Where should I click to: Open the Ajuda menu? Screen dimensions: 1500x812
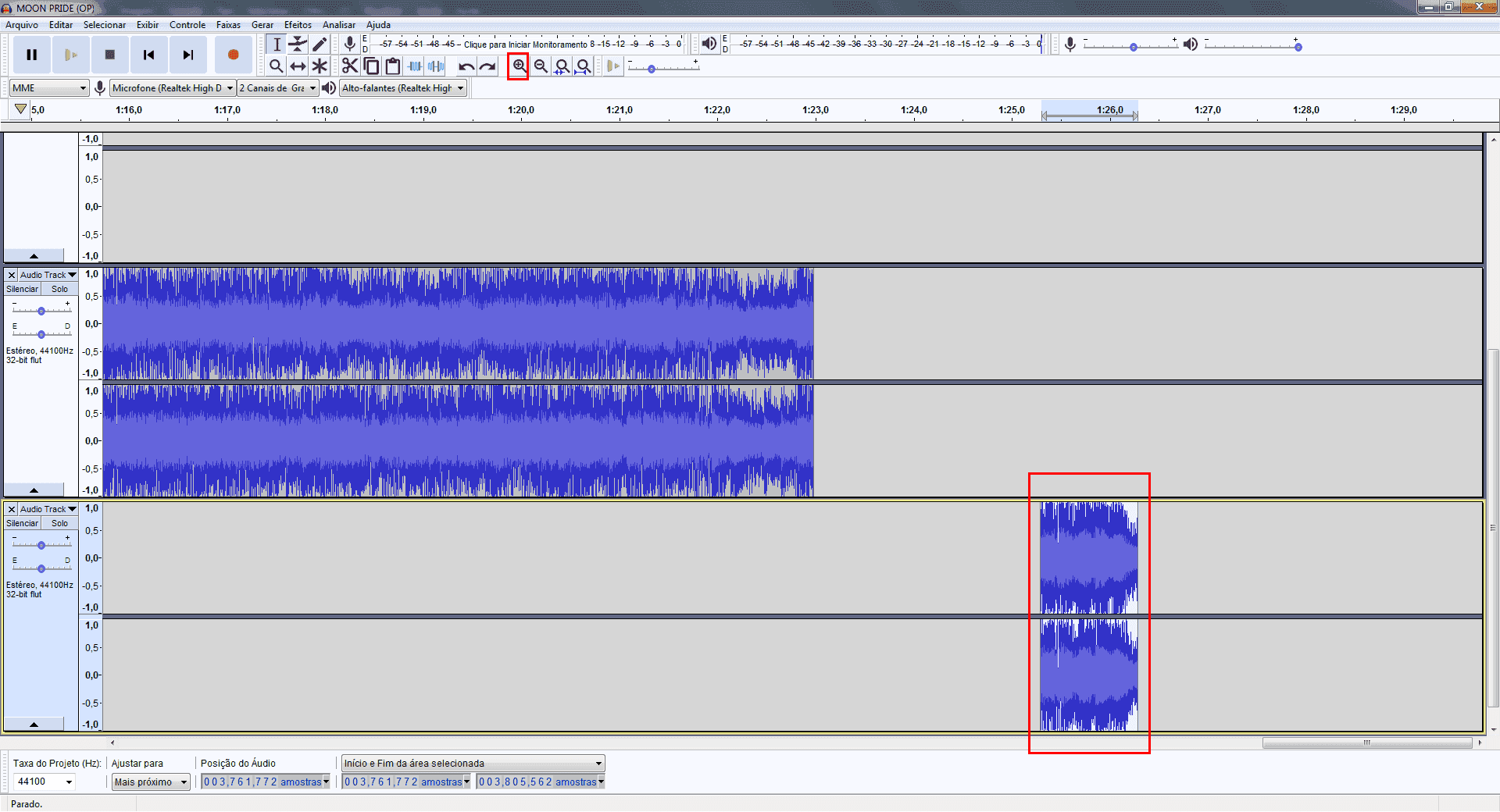378,25
